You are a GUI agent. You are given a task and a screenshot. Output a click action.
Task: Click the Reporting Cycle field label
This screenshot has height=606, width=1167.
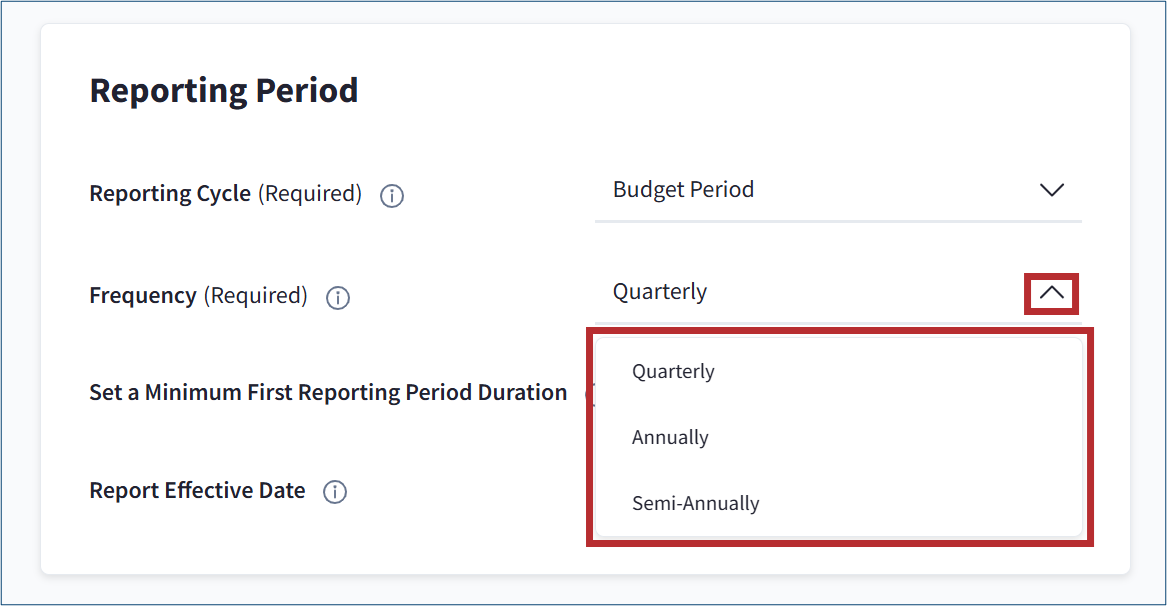170,194
